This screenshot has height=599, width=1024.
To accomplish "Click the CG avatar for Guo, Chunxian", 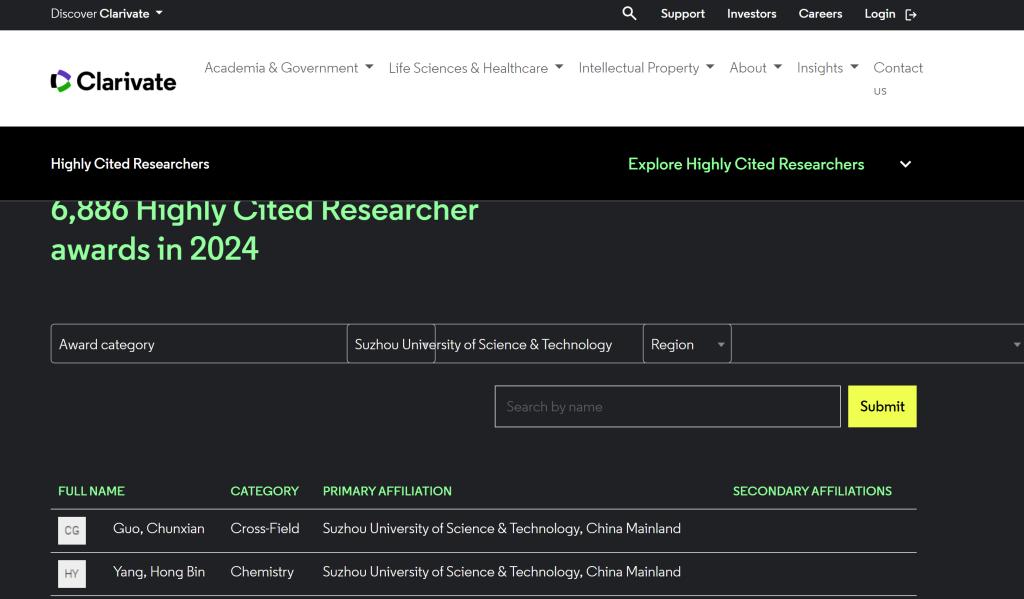I will pyautogui.click(x=72, y=530).
